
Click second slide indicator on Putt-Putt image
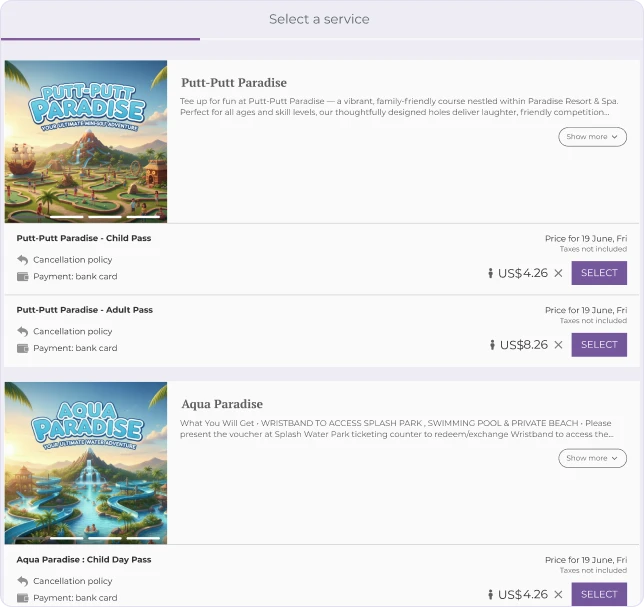[x=105, y=216]
